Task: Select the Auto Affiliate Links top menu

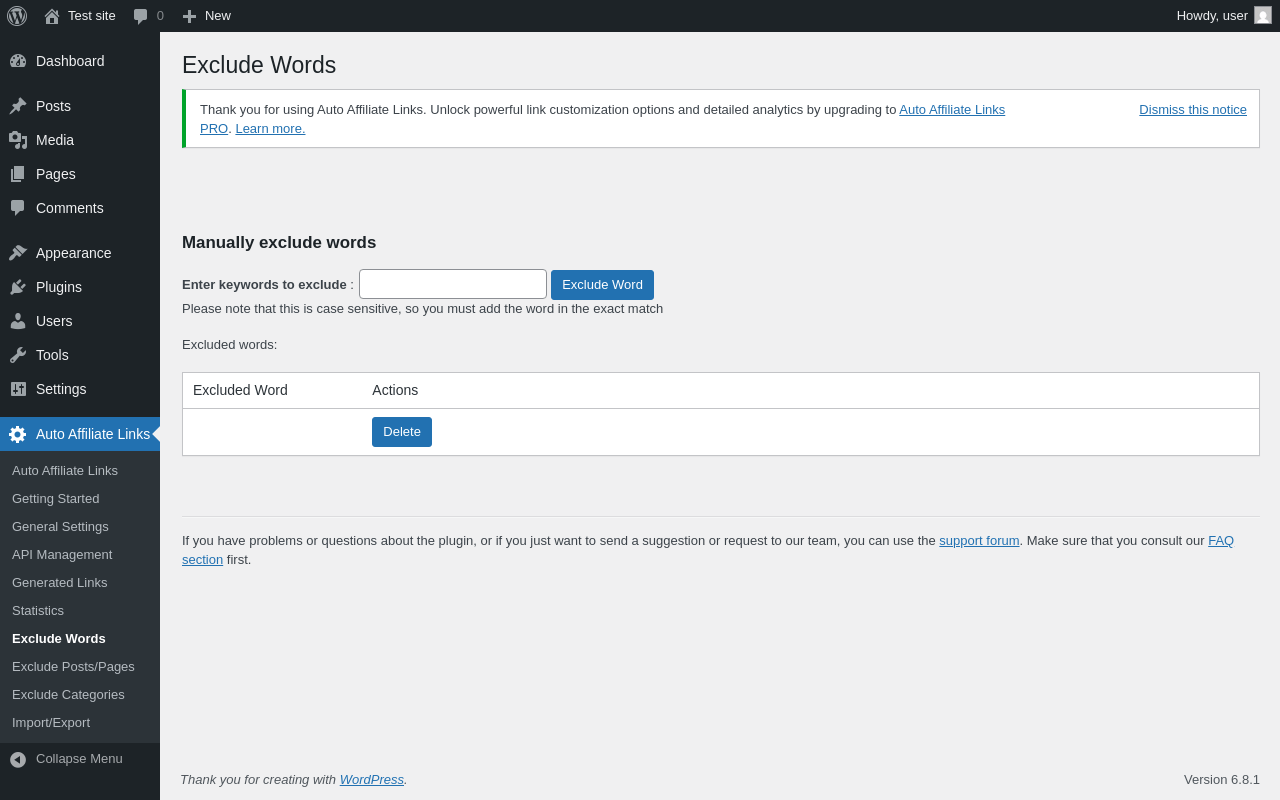Action: 80,434
